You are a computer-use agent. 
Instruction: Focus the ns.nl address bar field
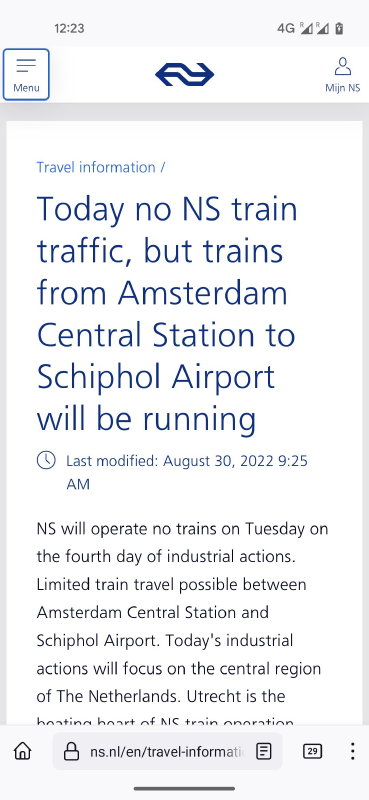coord(167,751)
